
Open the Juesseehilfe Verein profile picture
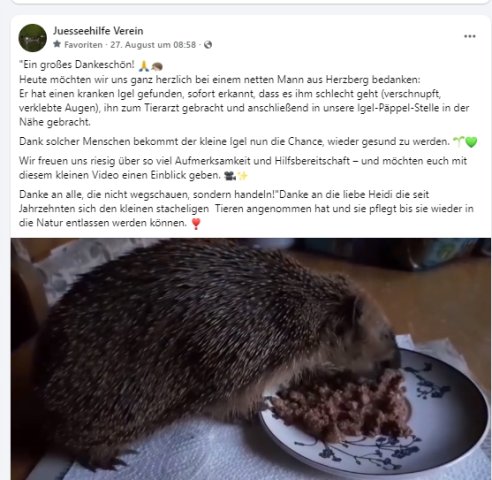33,38
